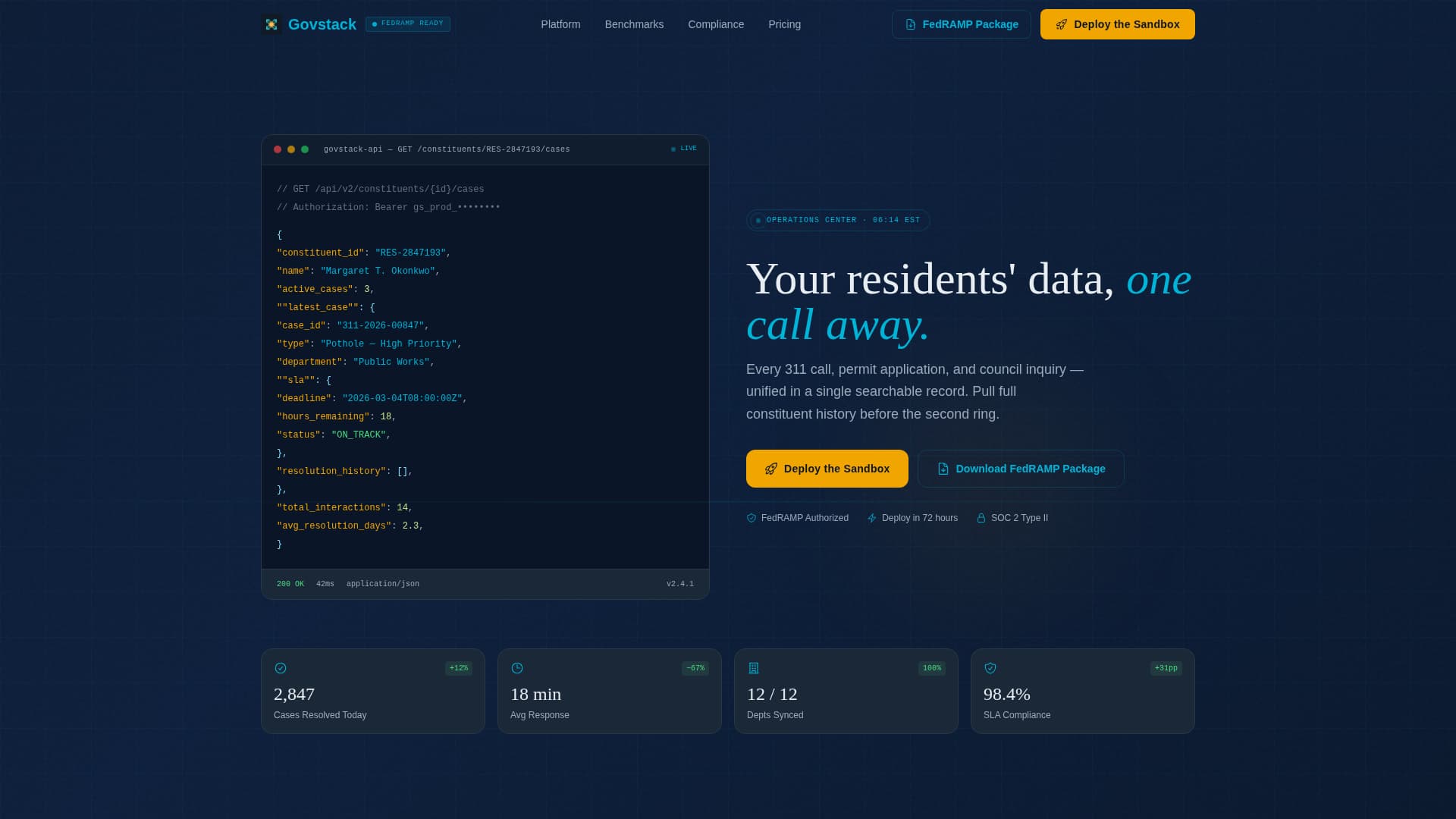Click the FedRAMP Authorized text
Image resolution: width=1456 pixels, height=819 pixels.
click(x=805, y=518)
